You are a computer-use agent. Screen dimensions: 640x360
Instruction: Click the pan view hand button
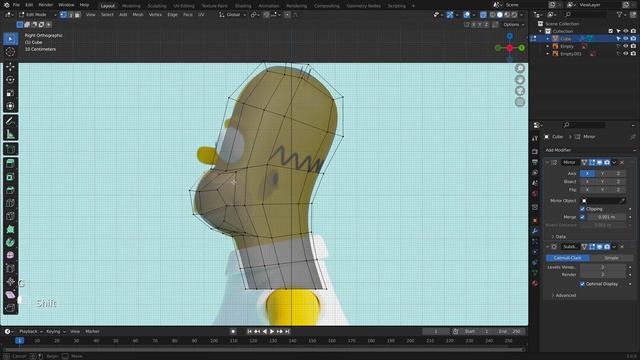(520, 80)
